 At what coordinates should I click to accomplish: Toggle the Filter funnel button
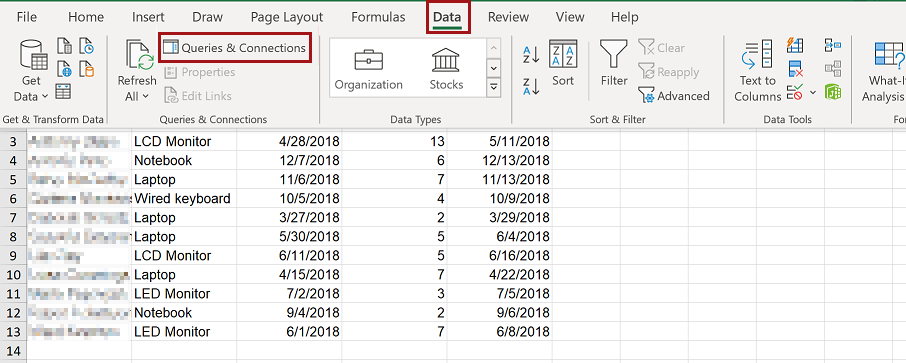(x=614, y=64)
